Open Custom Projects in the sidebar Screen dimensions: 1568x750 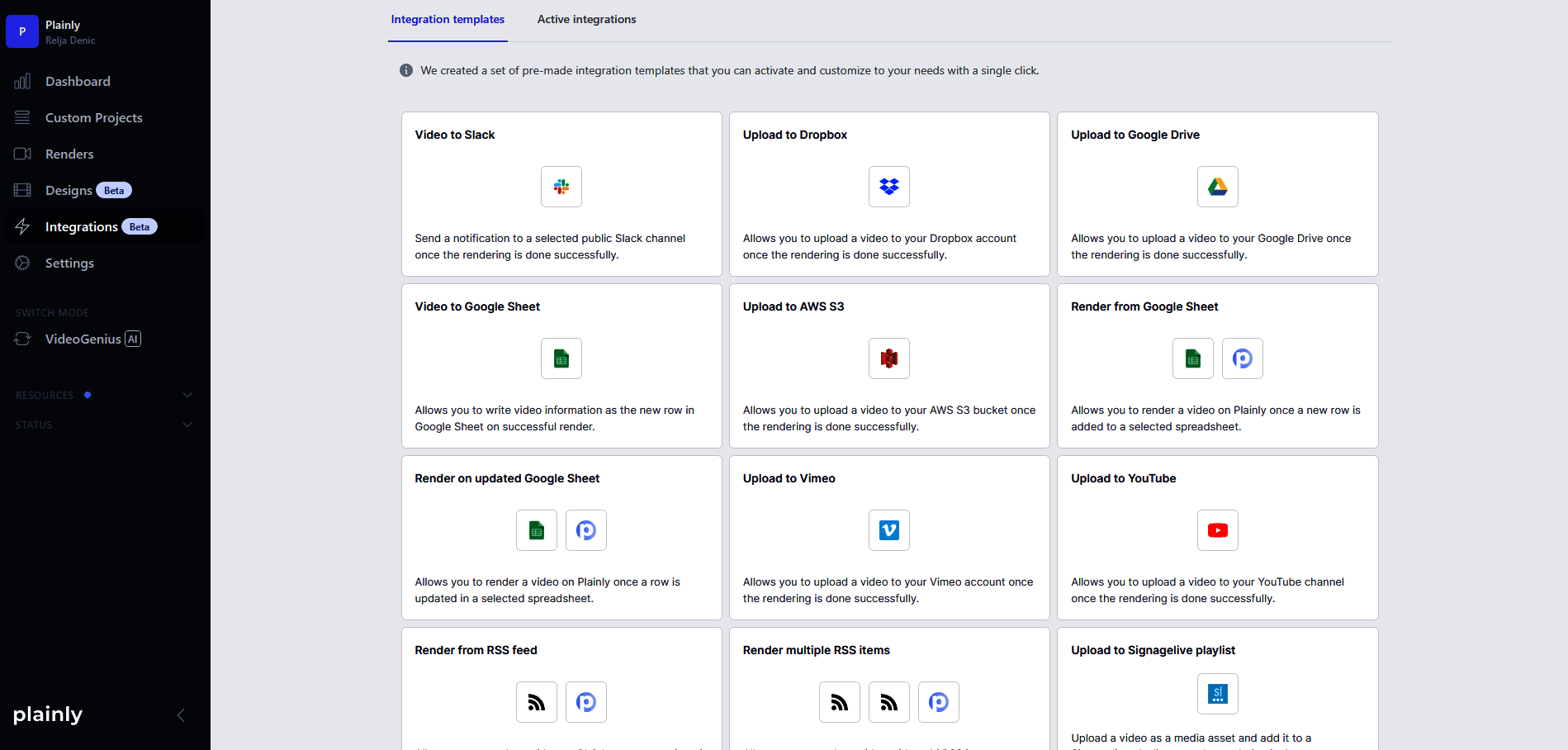93,117
